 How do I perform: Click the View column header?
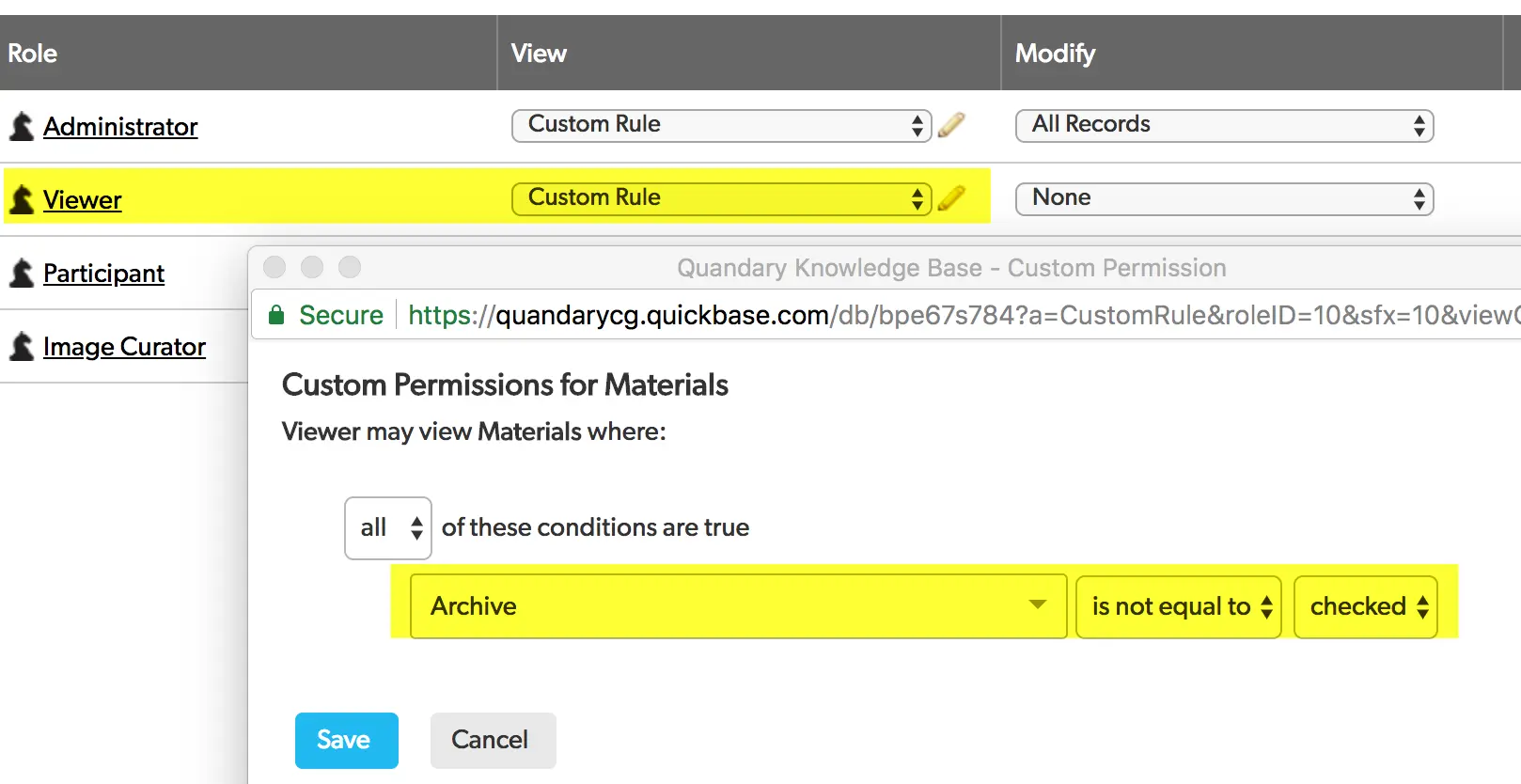(x=749, y=53)
